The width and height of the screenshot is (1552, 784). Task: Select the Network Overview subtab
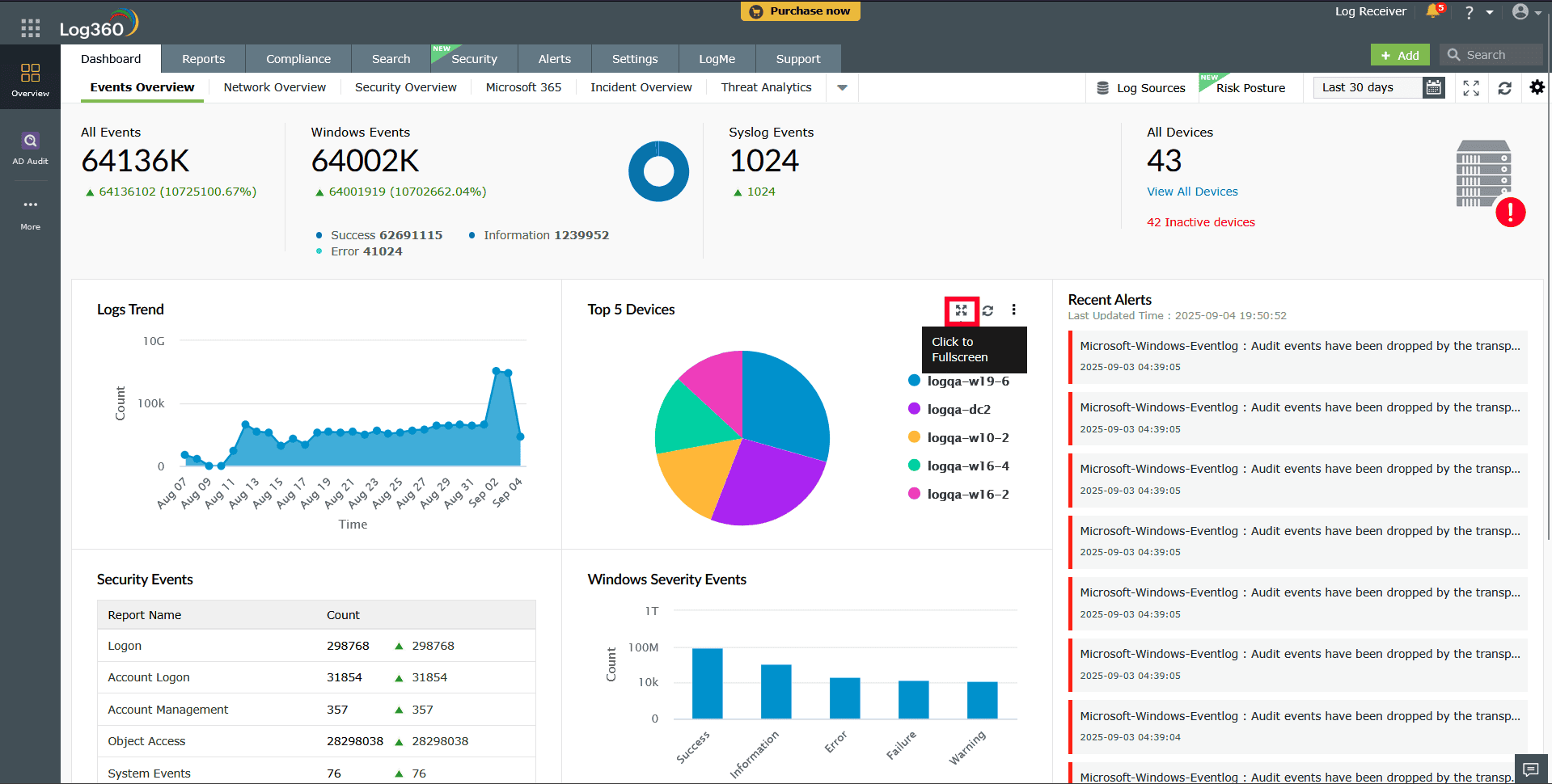click(x=275, y=87)
